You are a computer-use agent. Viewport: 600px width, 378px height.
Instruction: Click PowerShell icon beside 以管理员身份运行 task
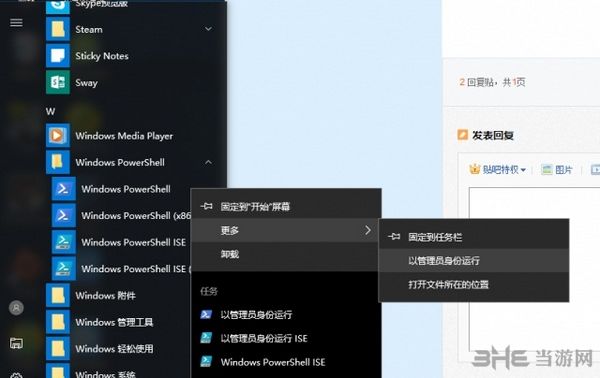206,314
